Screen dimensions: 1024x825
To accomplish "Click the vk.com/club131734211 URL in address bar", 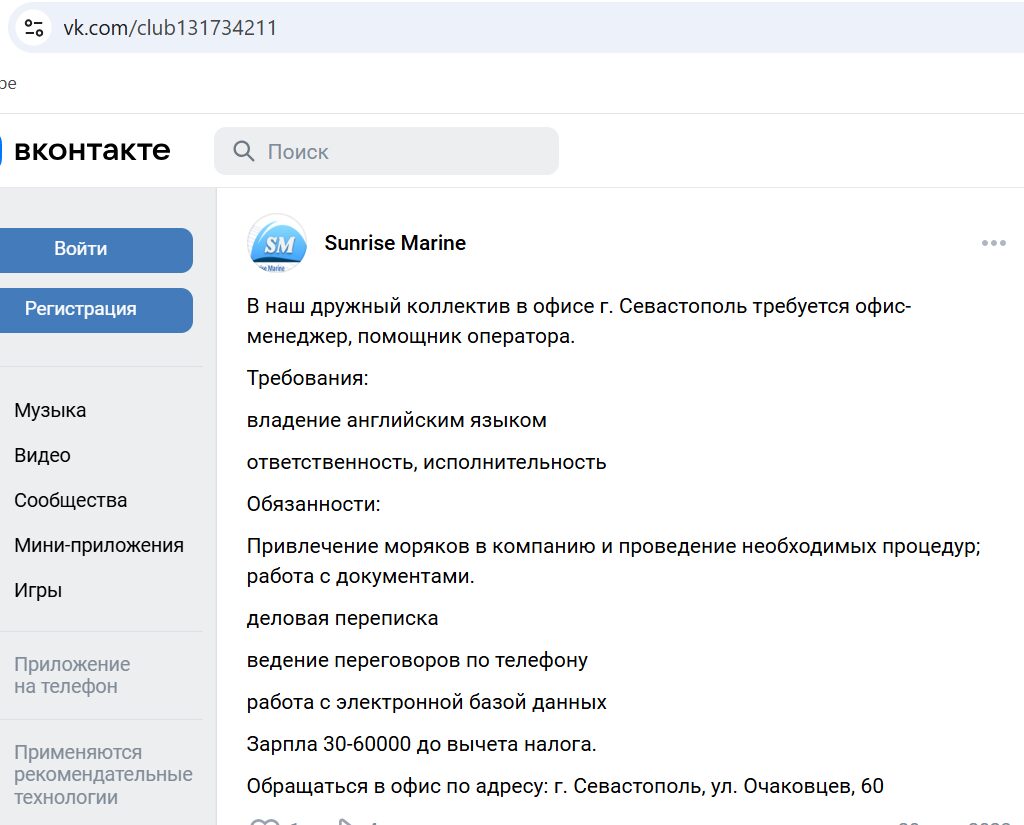I will click(170, 28).
